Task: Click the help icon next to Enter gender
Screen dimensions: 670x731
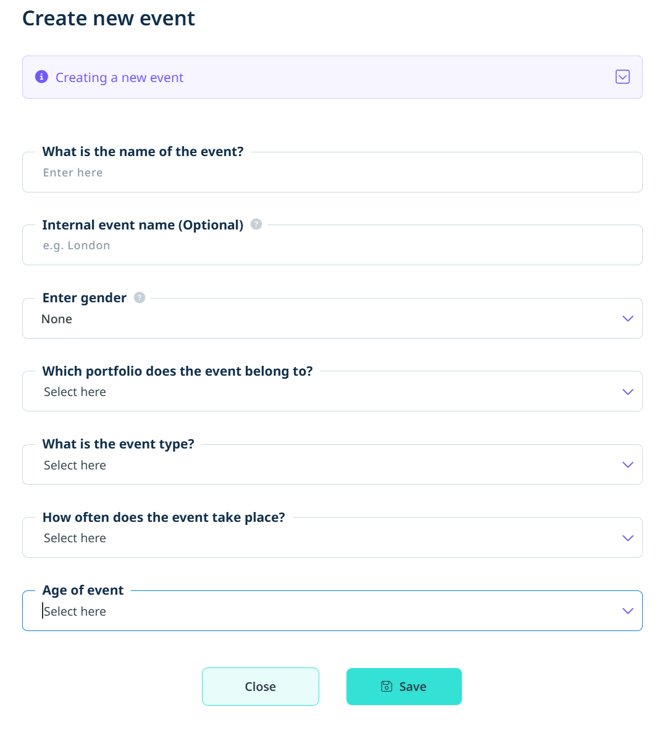Action: 140,298
